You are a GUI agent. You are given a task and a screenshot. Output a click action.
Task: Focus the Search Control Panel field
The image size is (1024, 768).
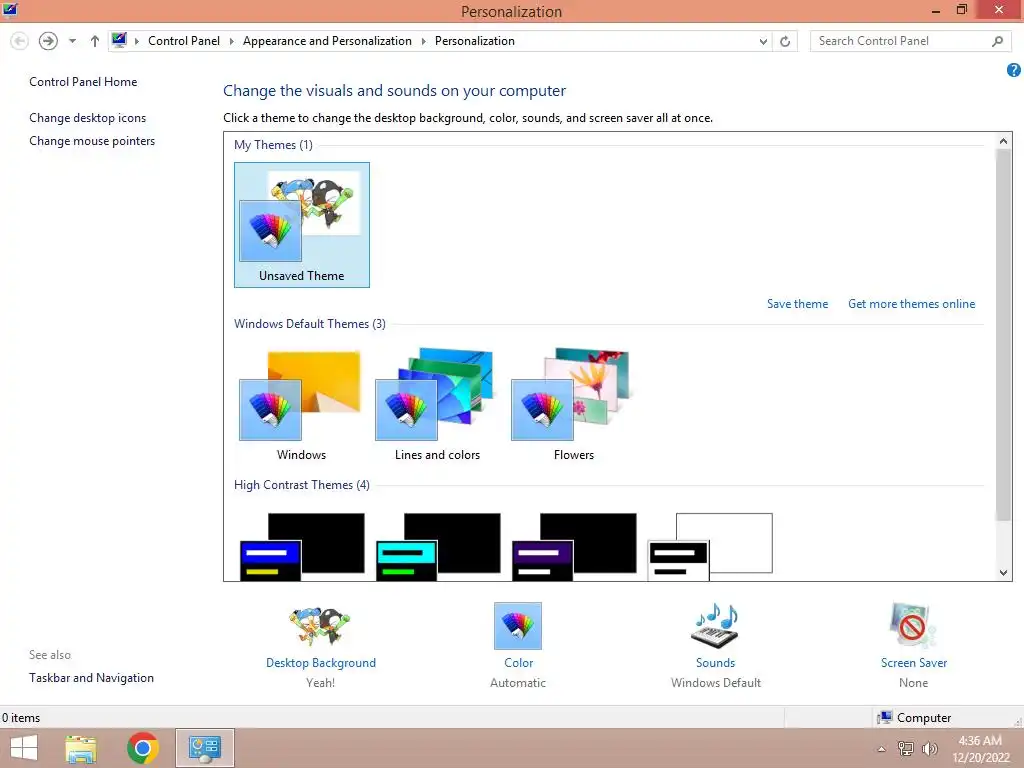[x=910, y=41]
